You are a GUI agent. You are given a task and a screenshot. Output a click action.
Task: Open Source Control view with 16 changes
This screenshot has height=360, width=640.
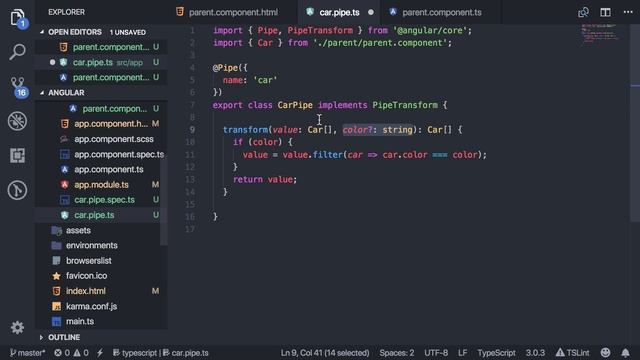18,87
